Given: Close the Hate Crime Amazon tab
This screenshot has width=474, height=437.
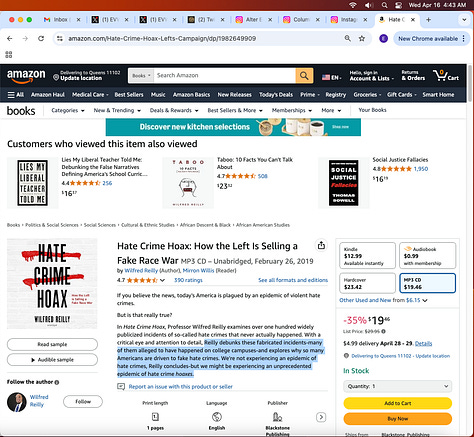Looking at the screenshot, I should [413, 20].
